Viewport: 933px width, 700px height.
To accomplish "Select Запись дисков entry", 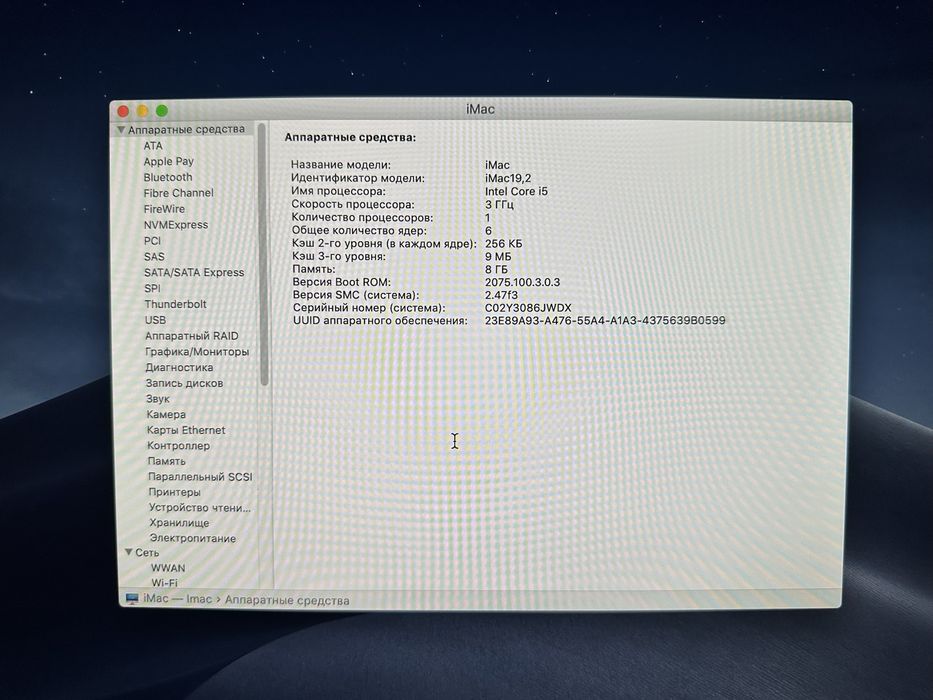I will [x=184, y=383].
